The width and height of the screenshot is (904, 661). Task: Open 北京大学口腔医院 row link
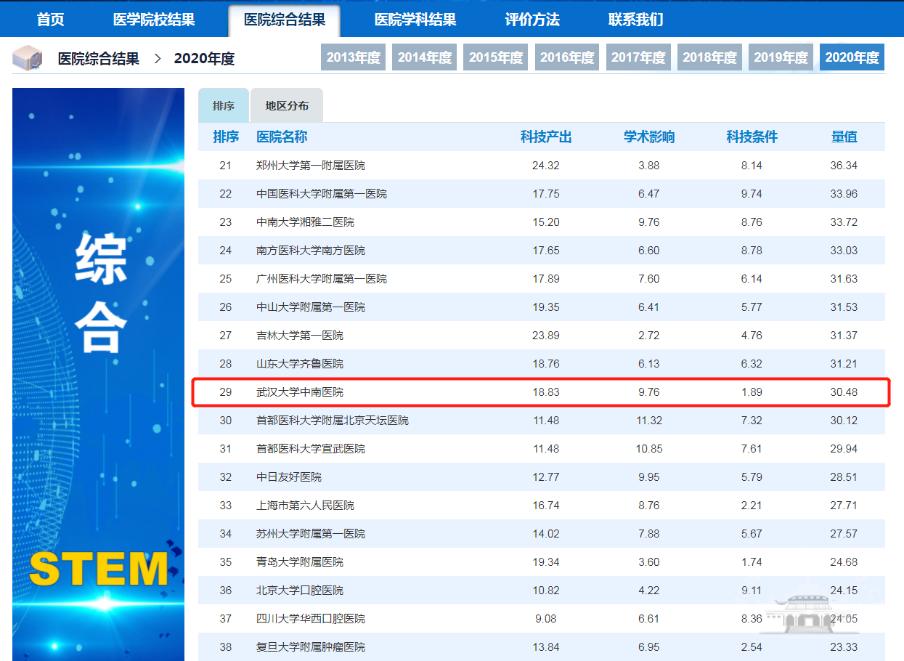300,590
